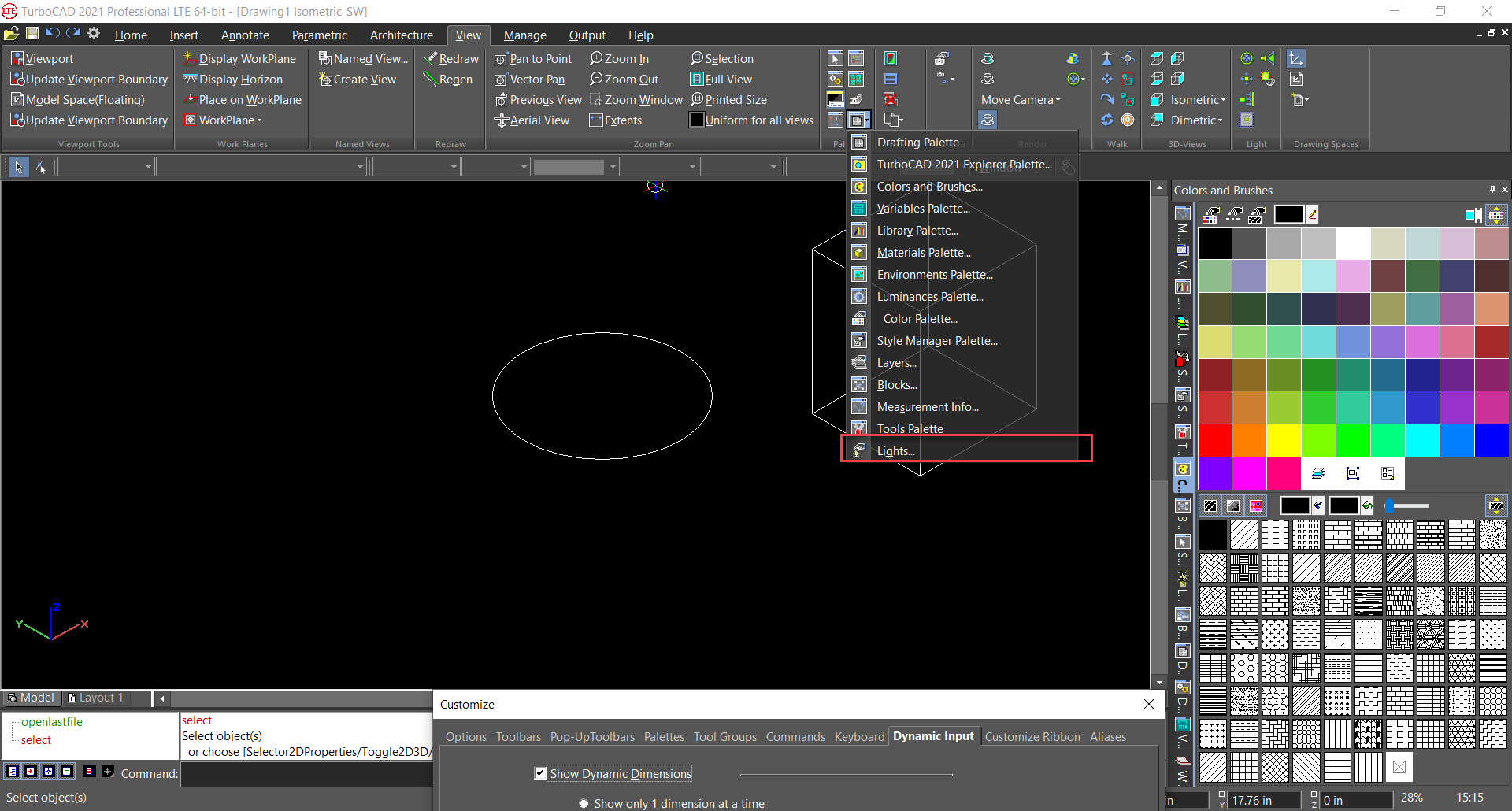Viewport: 1512px width, 811px height.
Task: Click the Walk rotate circular-arrows icon
Action: 1106,120
